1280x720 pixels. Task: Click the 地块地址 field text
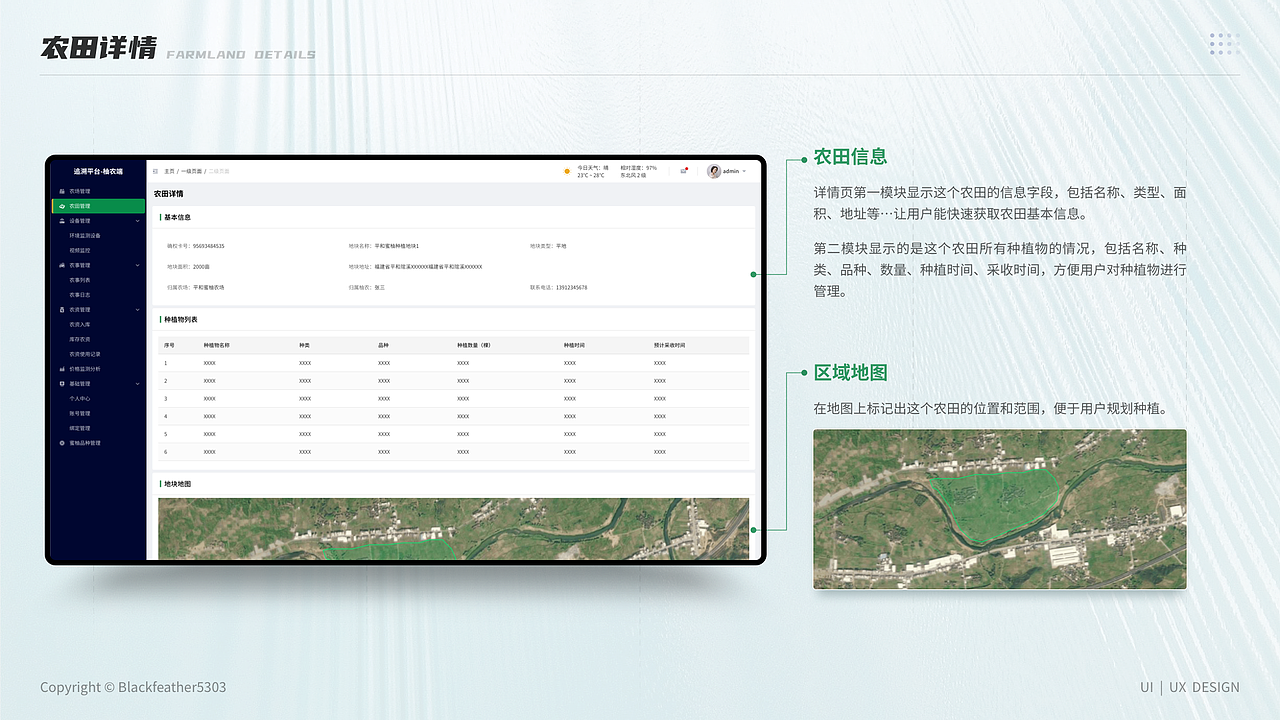(416, 267)
